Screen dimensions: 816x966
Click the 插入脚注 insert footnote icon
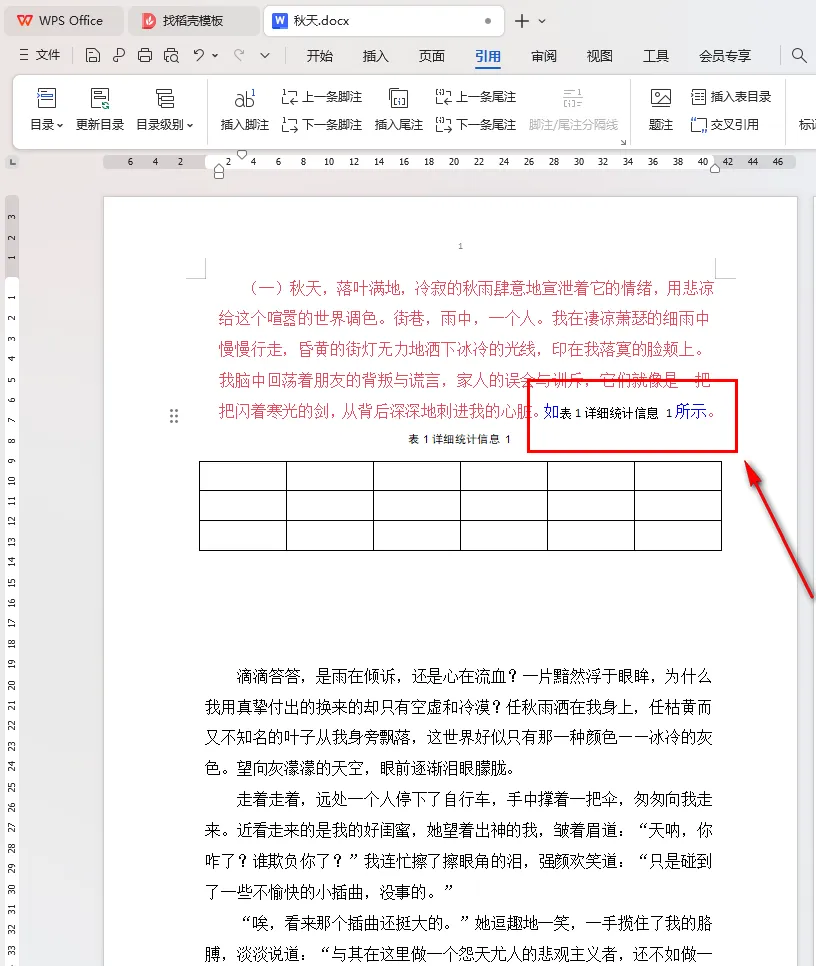coord(244,98)
